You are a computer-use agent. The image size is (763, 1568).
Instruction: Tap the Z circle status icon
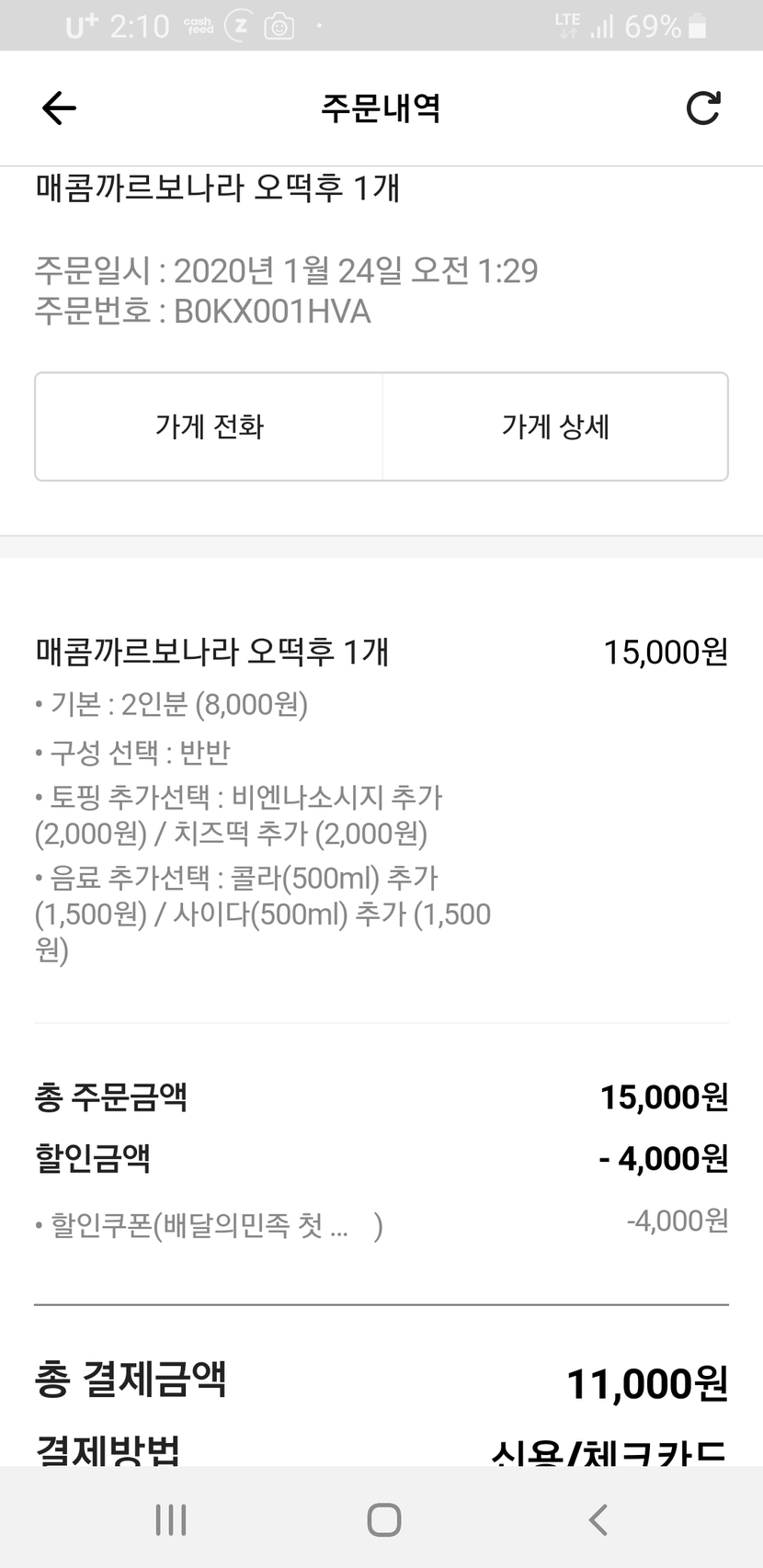[x=239, y=26]
